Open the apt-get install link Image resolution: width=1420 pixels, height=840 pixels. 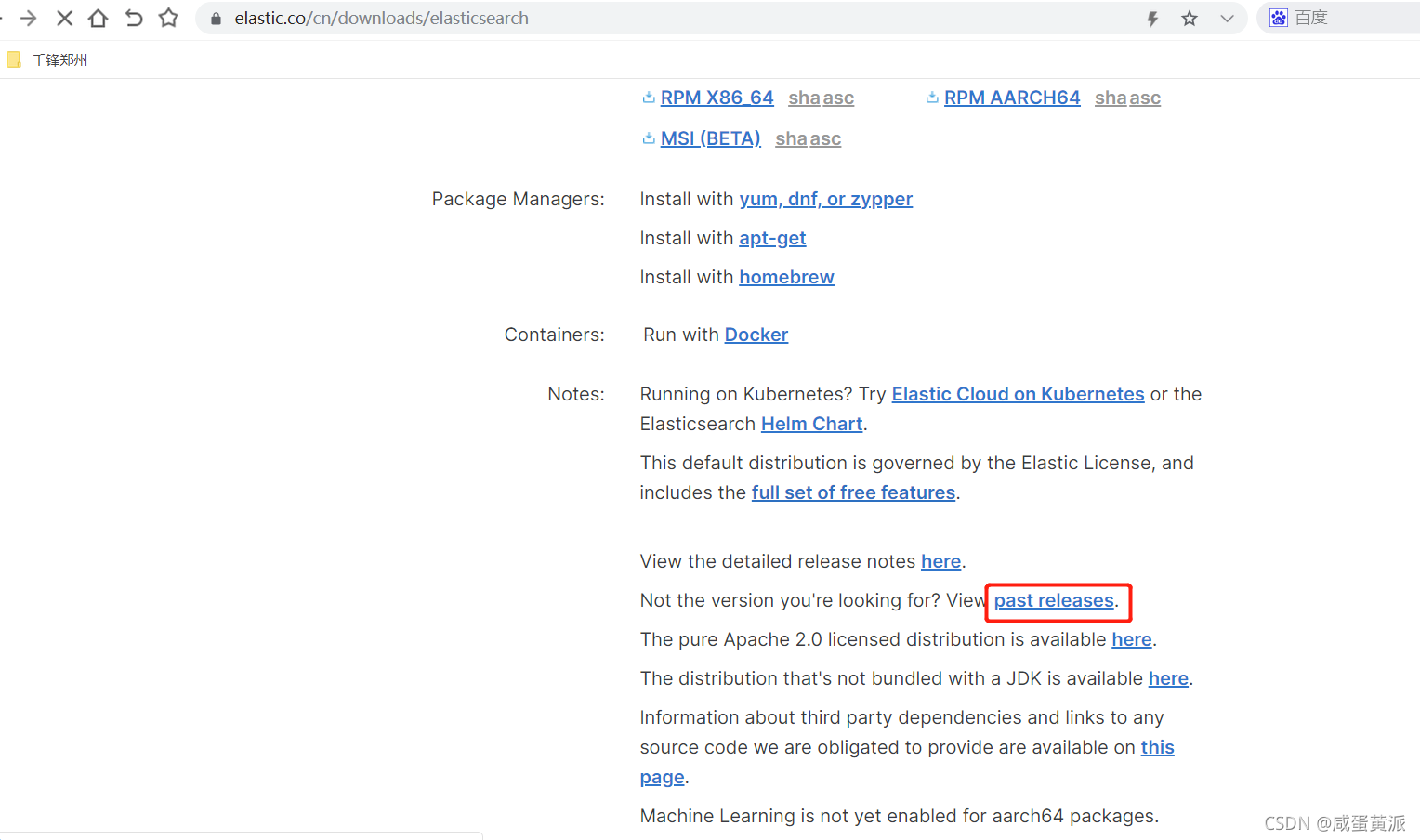pos(772,238)
